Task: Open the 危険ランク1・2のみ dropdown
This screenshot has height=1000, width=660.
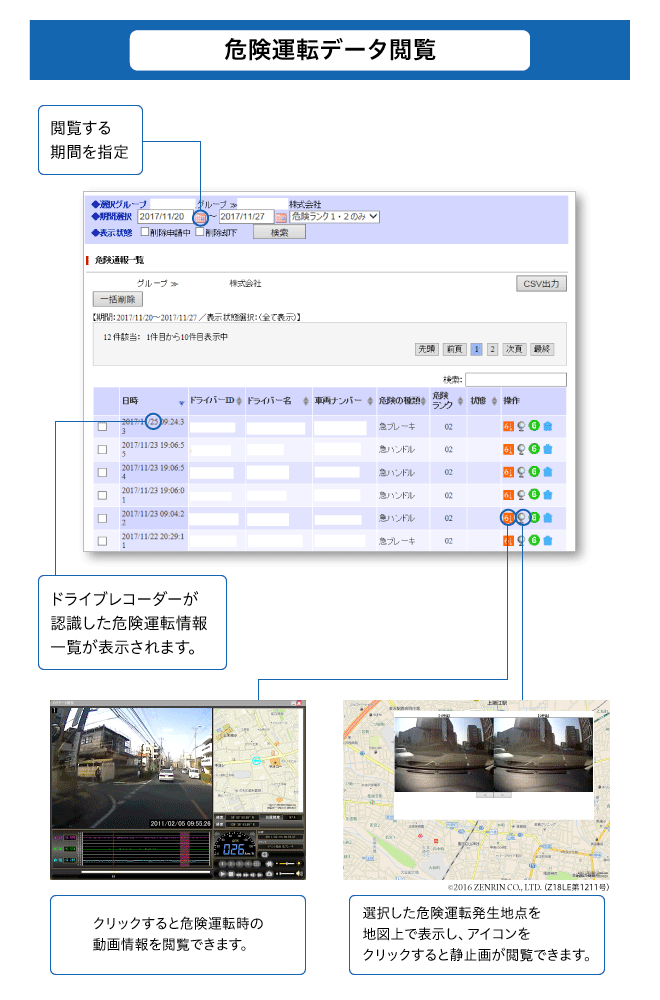Action: [x=335, y=216]
